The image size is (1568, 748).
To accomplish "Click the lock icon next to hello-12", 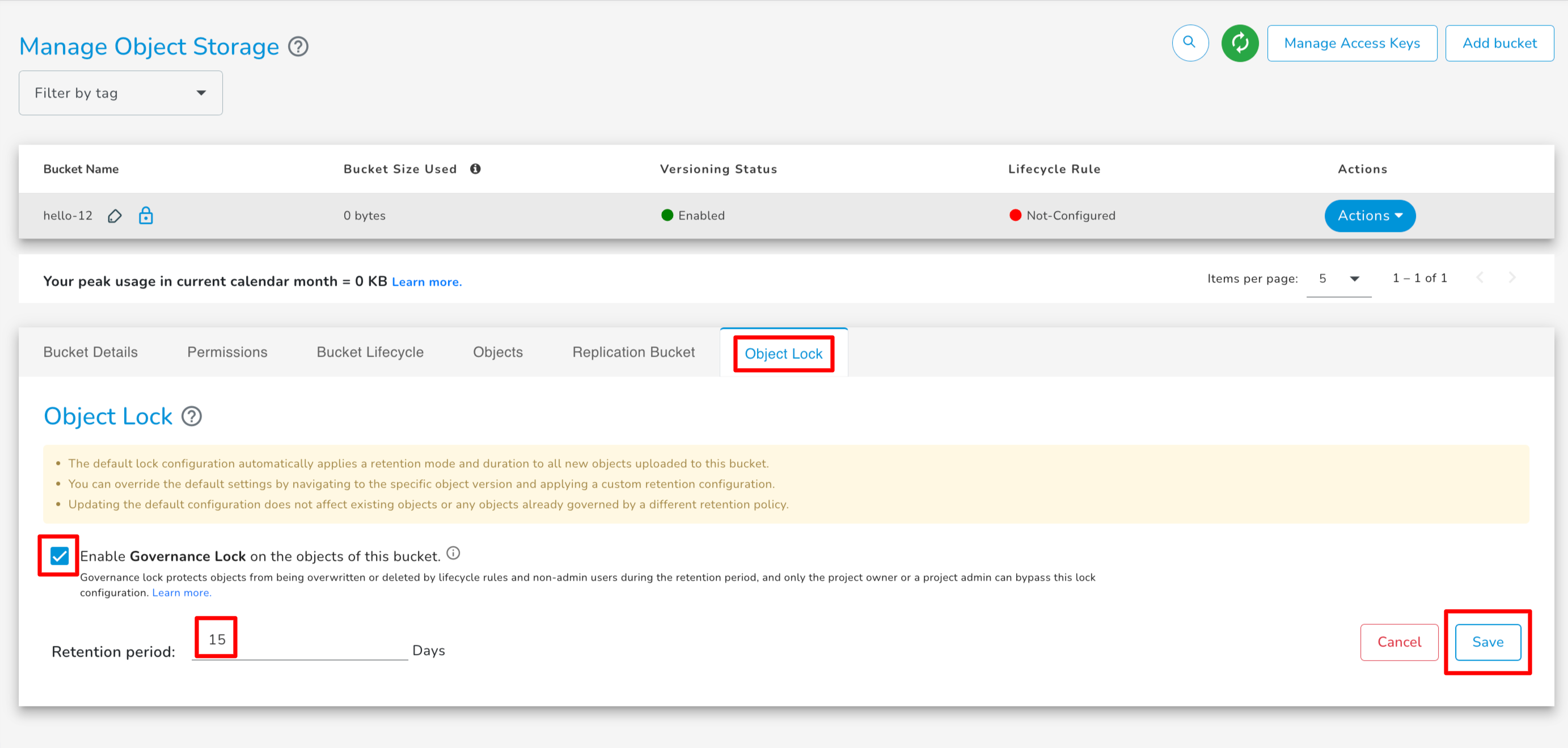I will tap(146, 215).
